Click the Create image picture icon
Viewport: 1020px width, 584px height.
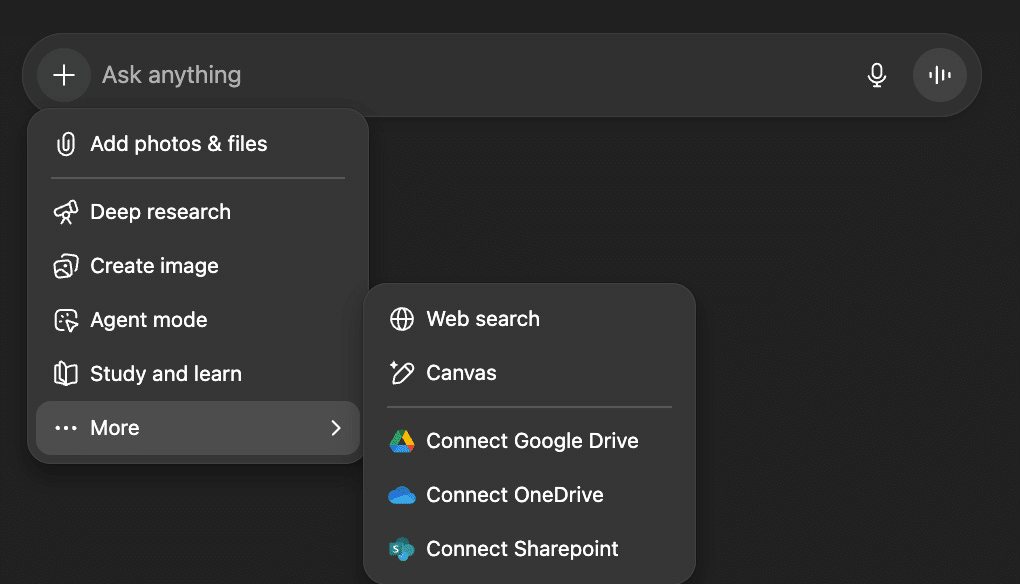coord(66,266)
